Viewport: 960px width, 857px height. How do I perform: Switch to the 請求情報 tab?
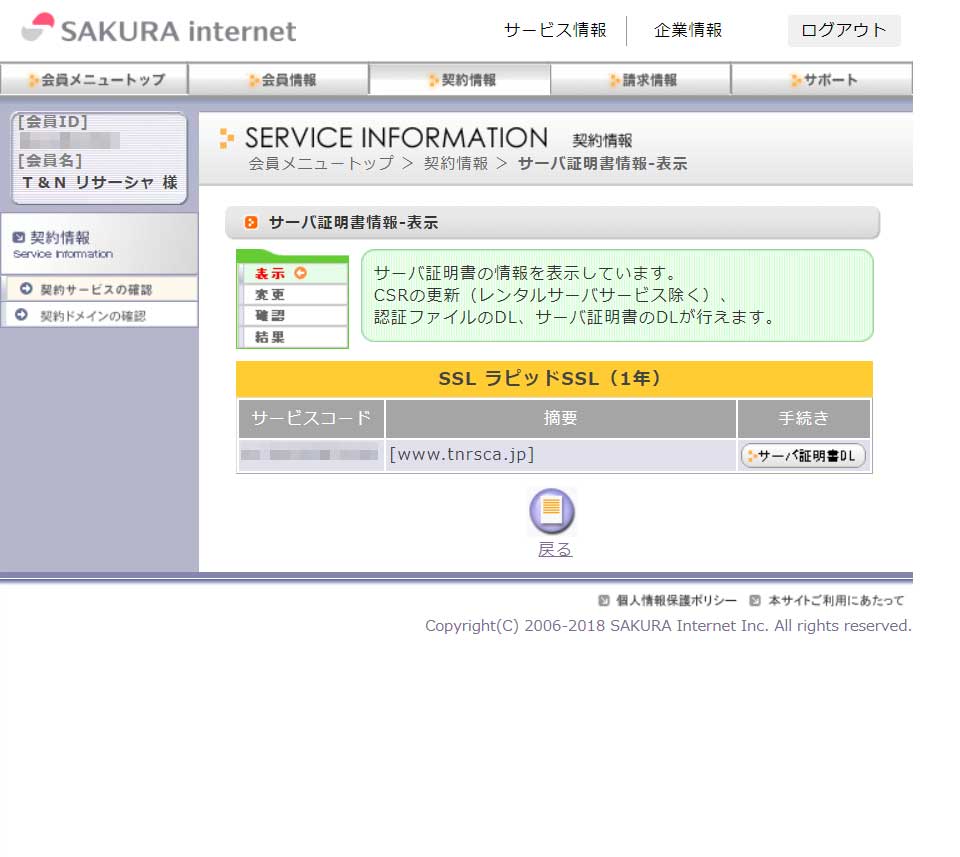click(x=641, y=80)
